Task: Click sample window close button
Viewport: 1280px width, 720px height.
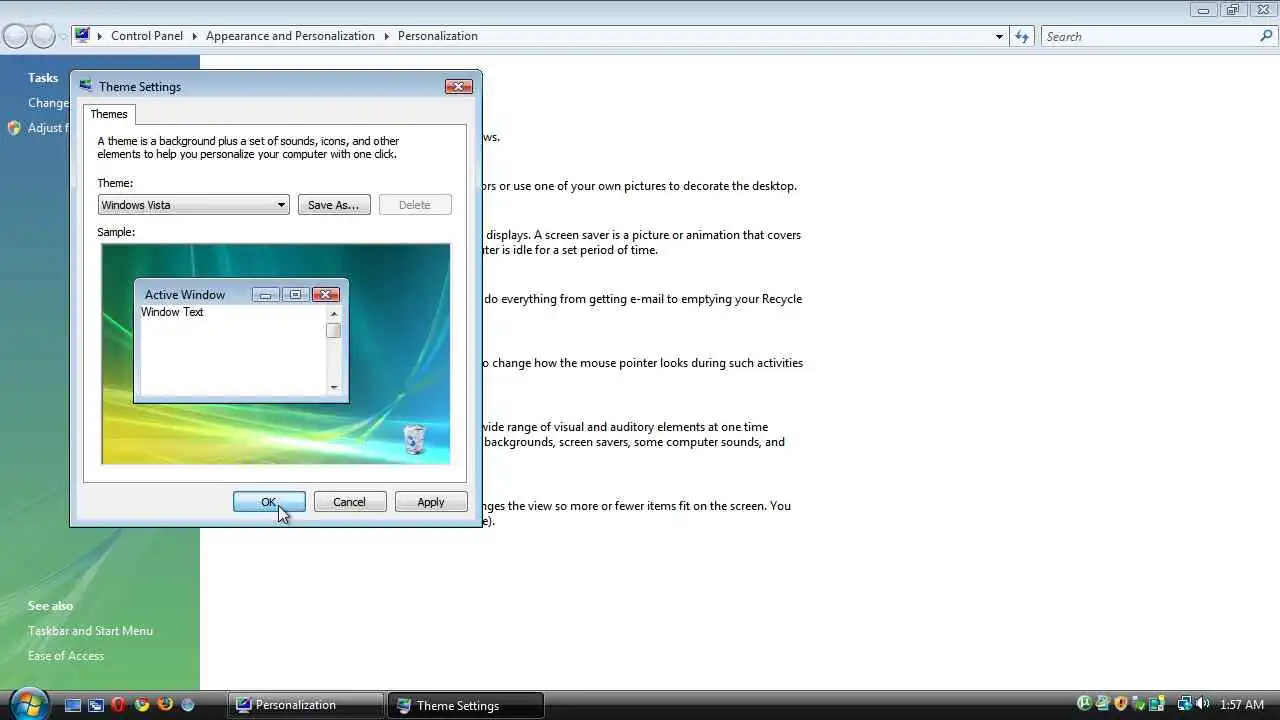Action: point(326,294)
